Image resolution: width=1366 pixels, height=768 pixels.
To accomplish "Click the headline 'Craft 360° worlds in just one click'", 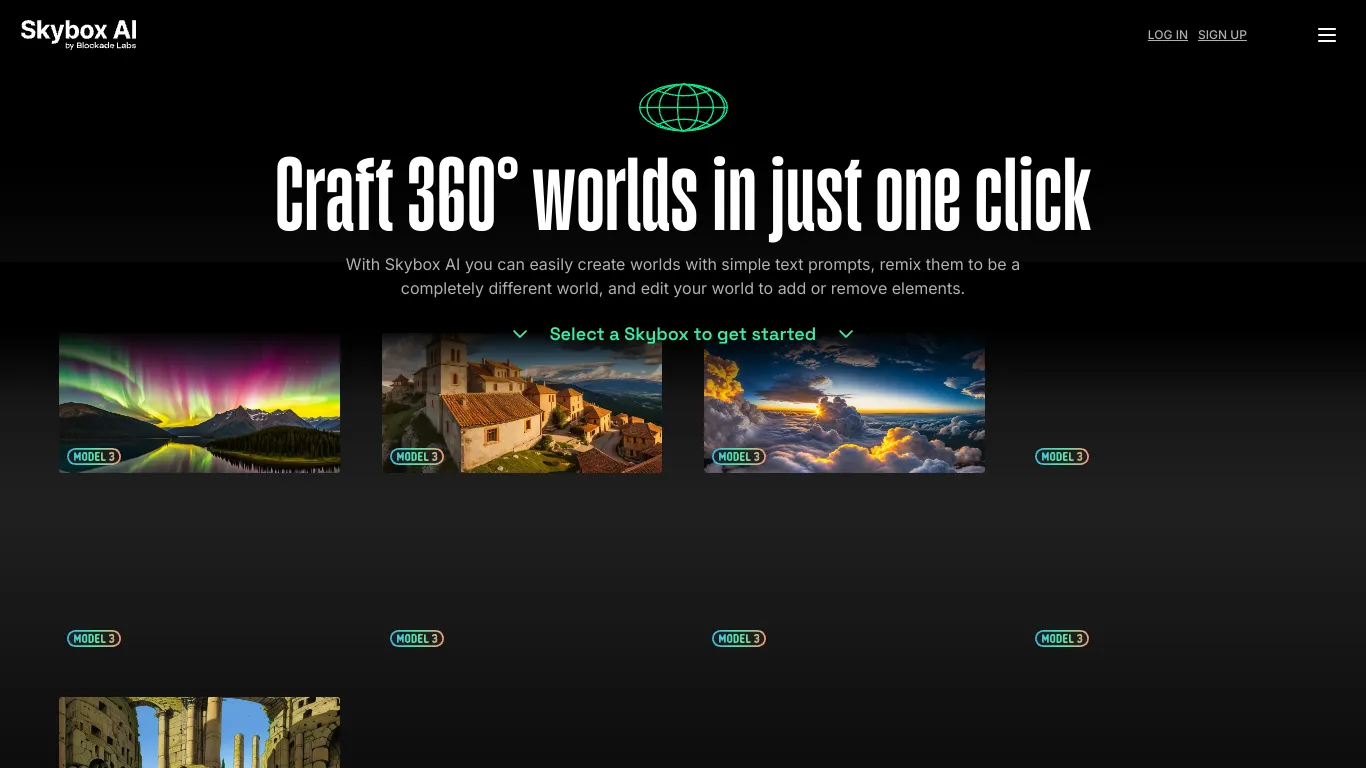I will [x=683, y=195].
